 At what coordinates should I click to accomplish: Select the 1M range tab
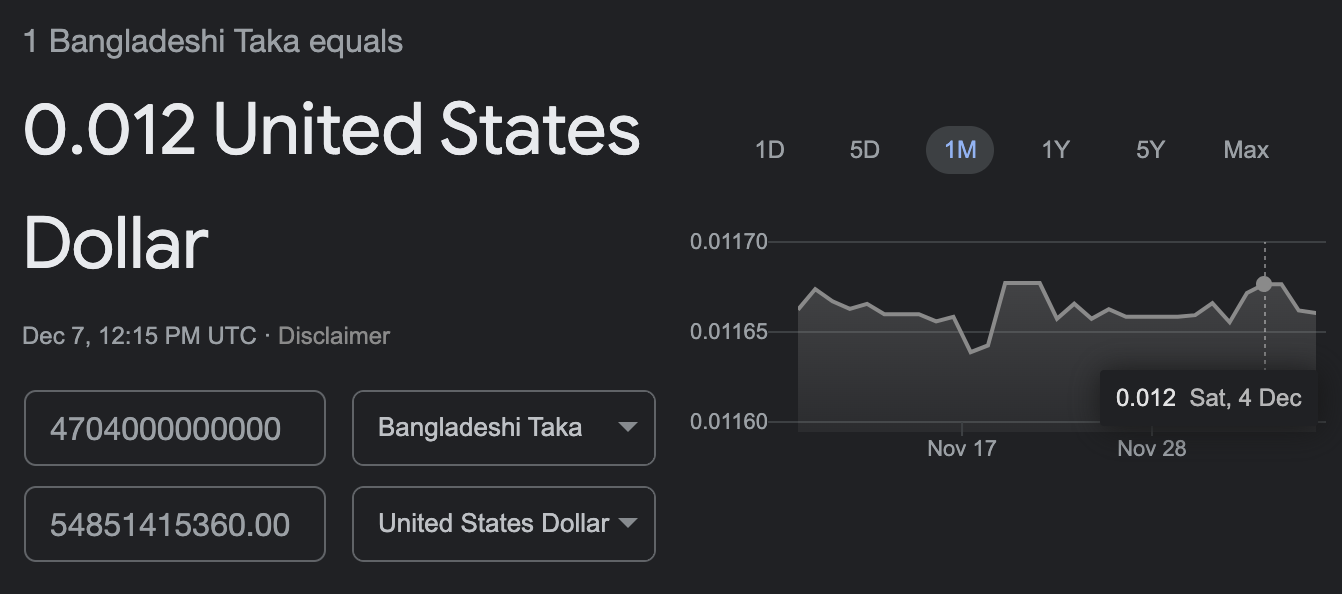[x=960, y=150]
